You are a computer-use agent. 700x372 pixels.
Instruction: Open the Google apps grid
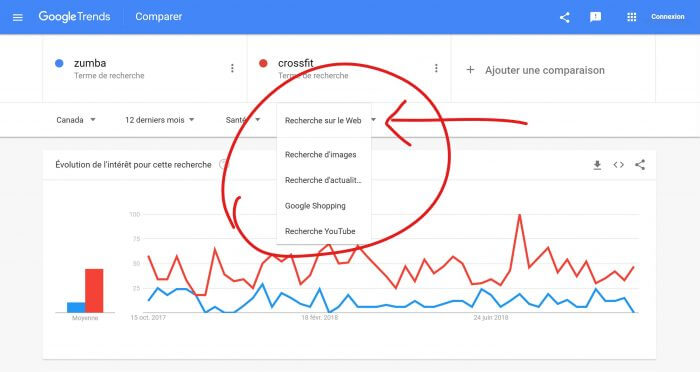[631, 17]
